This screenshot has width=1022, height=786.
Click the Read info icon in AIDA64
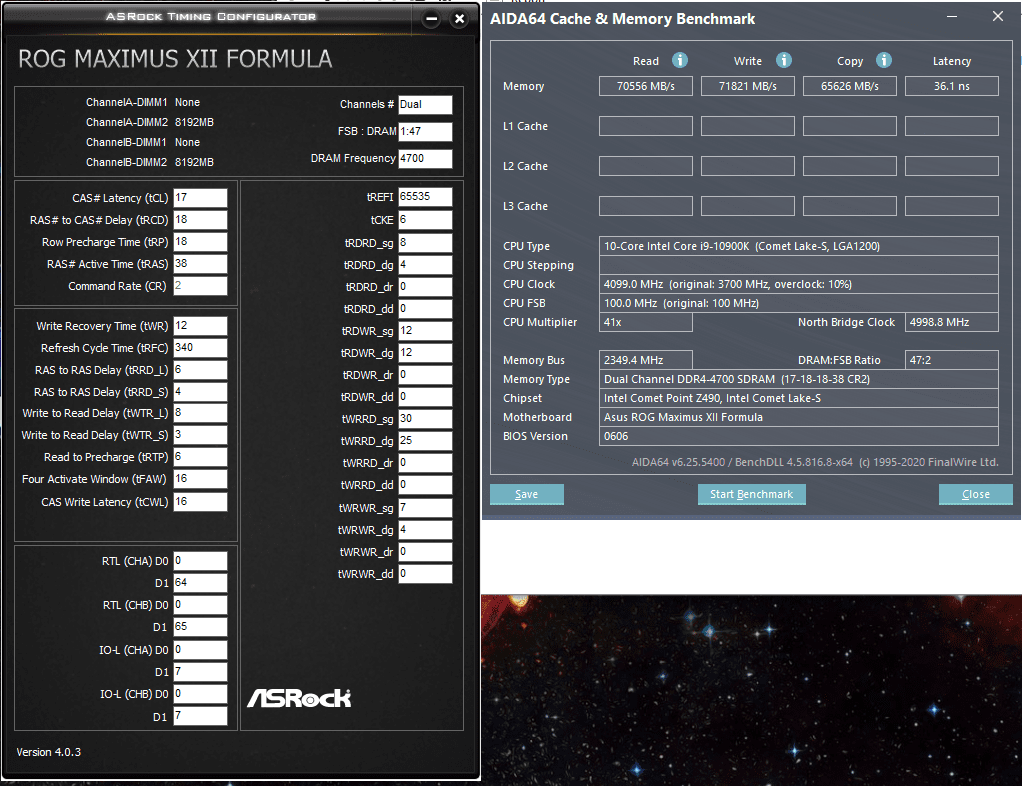pos(680,61)
